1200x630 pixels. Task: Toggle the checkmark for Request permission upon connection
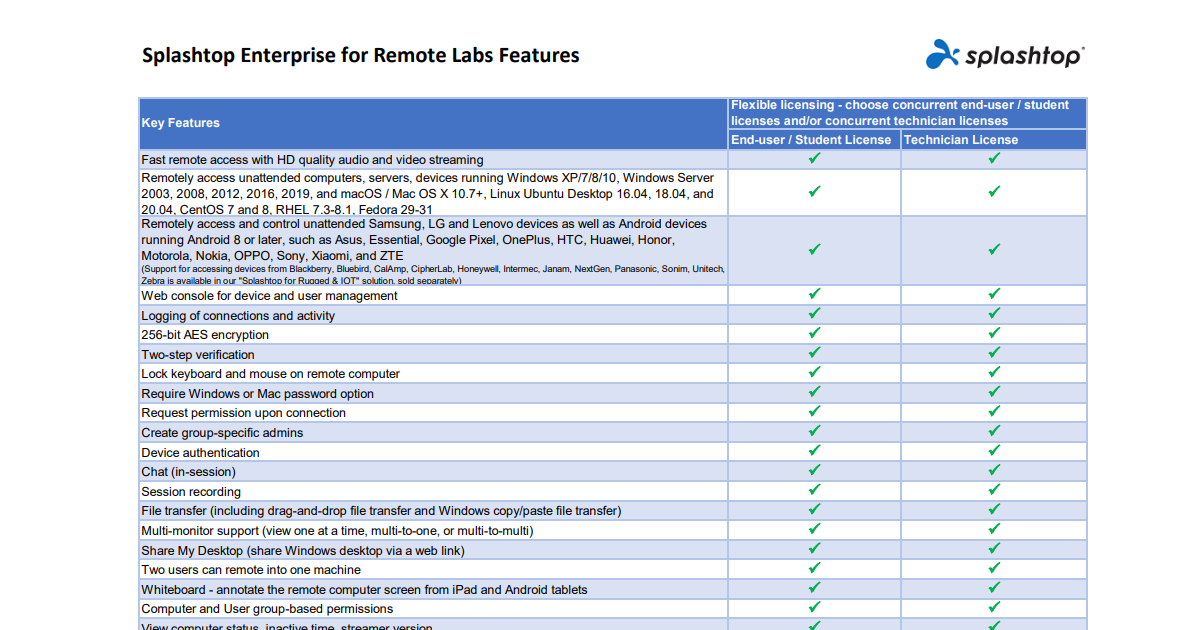click(814, 412)
